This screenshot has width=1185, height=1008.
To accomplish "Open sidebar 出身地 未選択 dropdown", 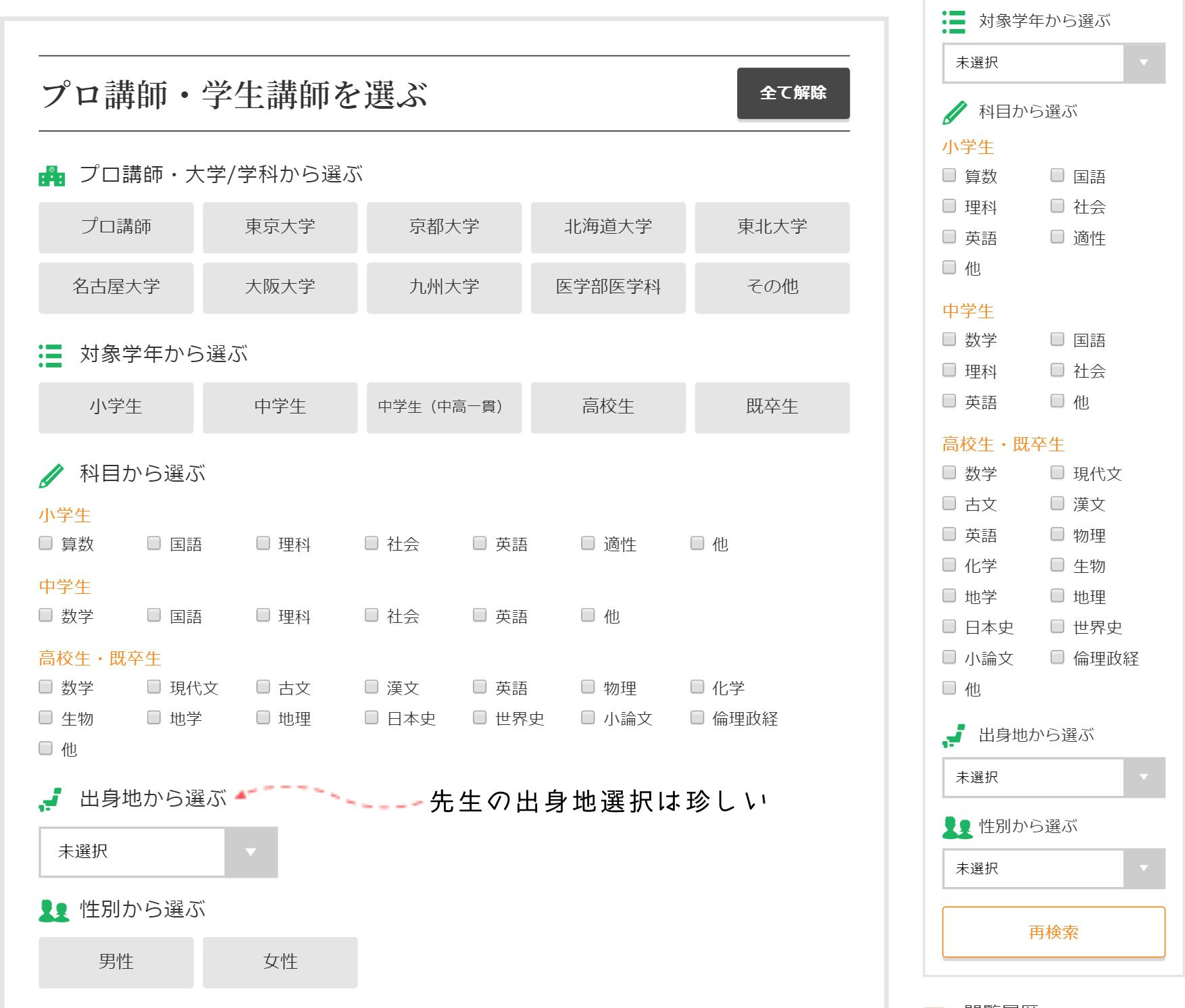I will click(x=1054, y=778).
